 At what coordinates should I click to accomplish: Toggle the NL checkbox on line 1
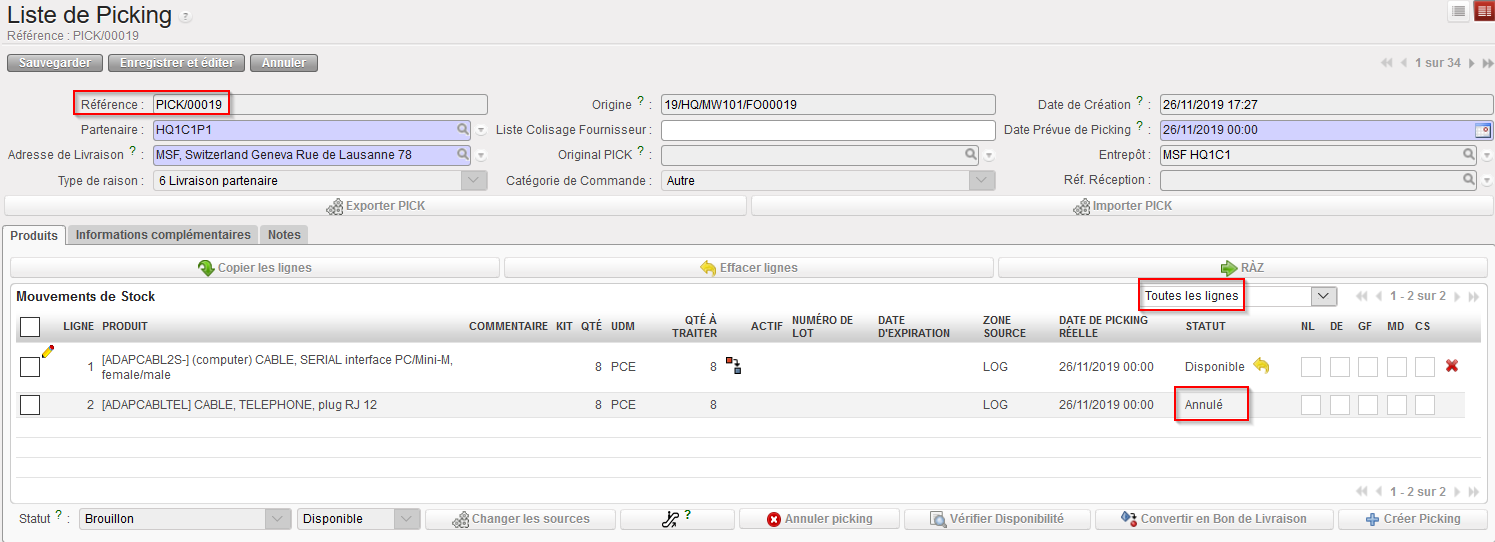(1310, 367)
